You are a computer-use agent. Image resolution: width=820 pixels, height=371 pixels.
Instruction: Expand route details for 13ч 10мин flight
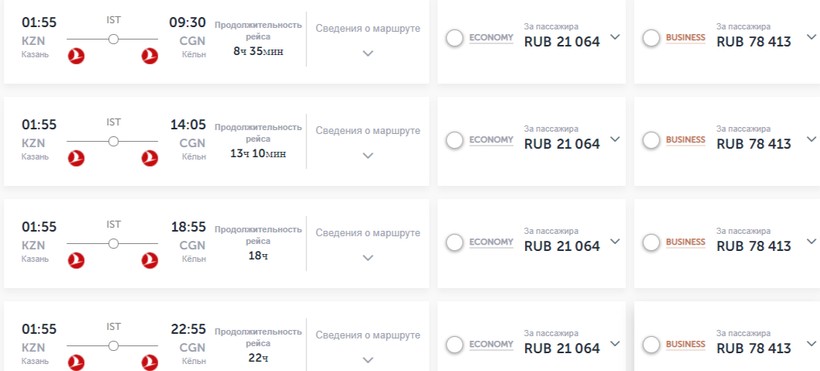[x=368, y=155]
